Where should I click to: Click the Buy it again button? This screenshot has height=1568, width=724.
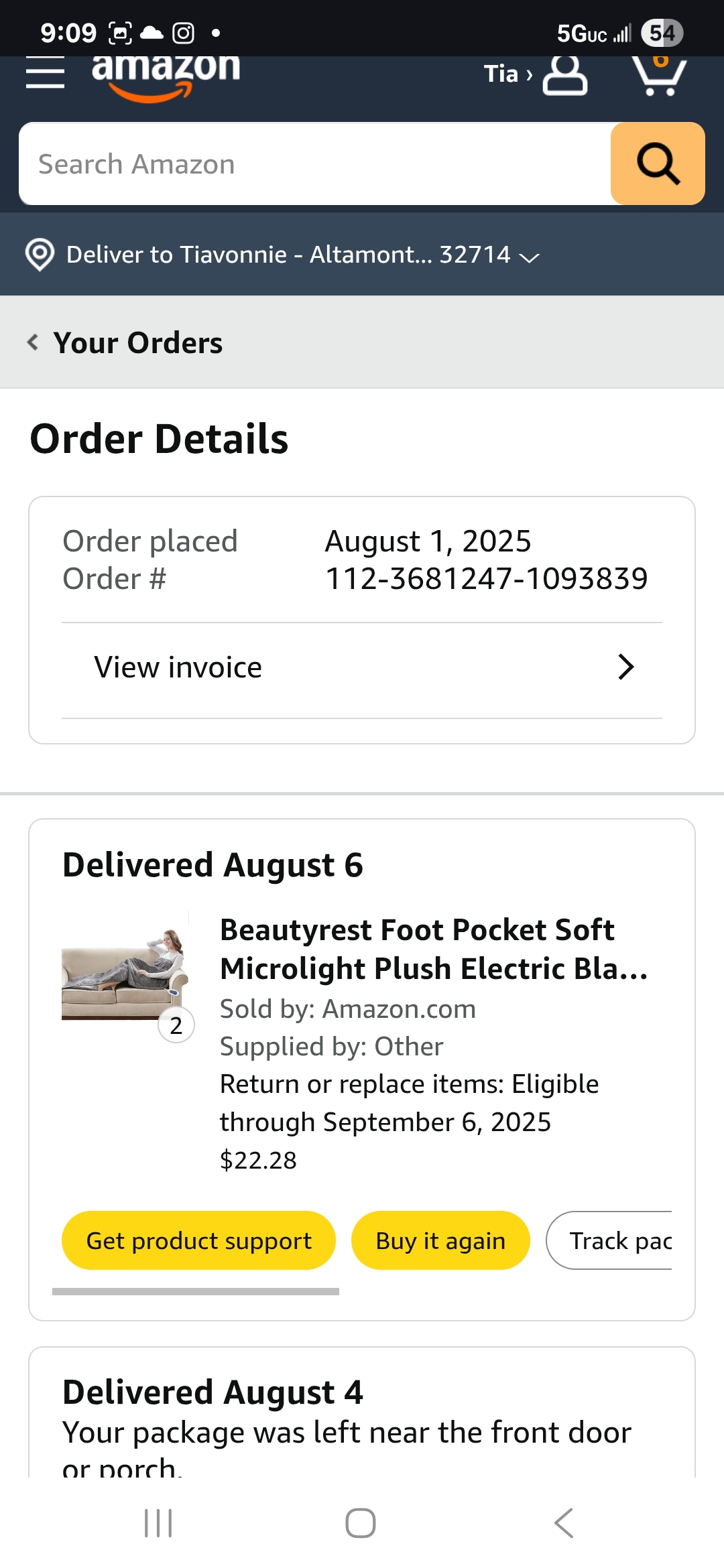pos(440,1240)
